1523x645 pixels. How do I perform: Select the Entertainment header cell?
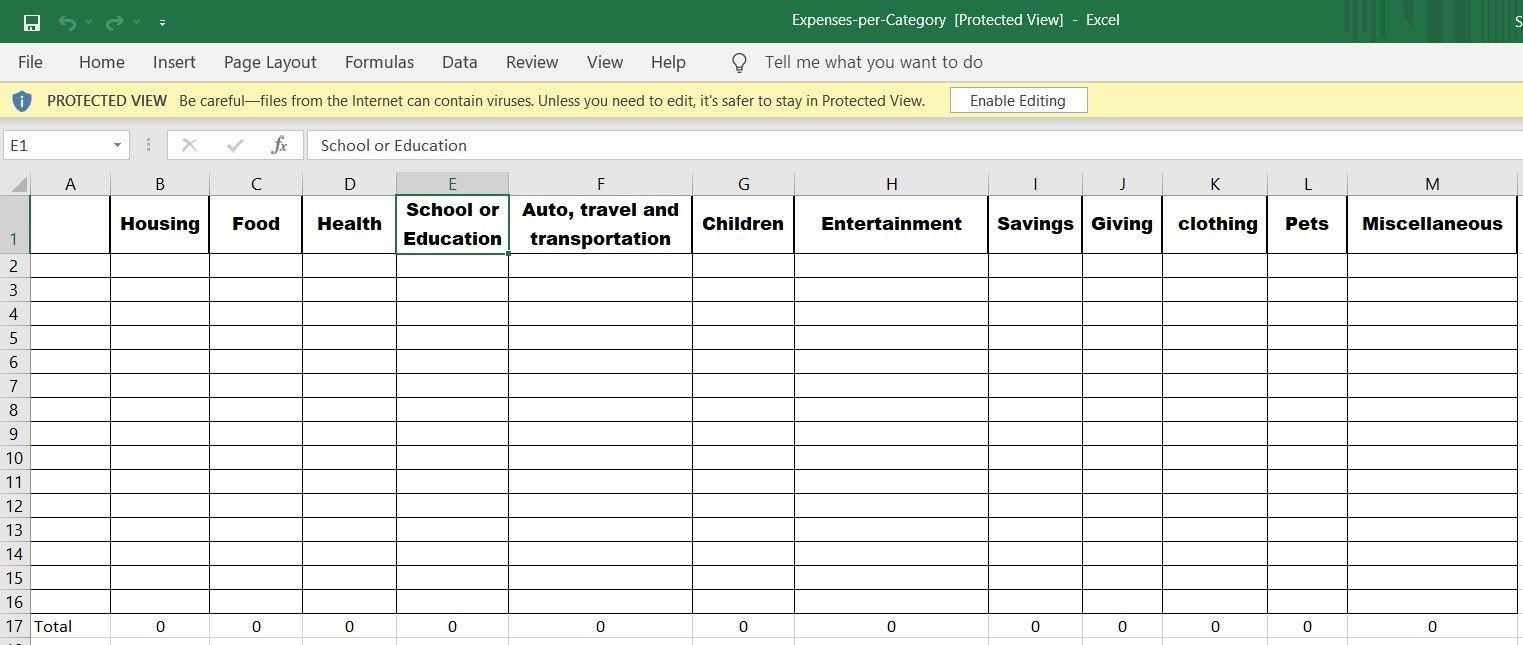(x=890, y=224)
